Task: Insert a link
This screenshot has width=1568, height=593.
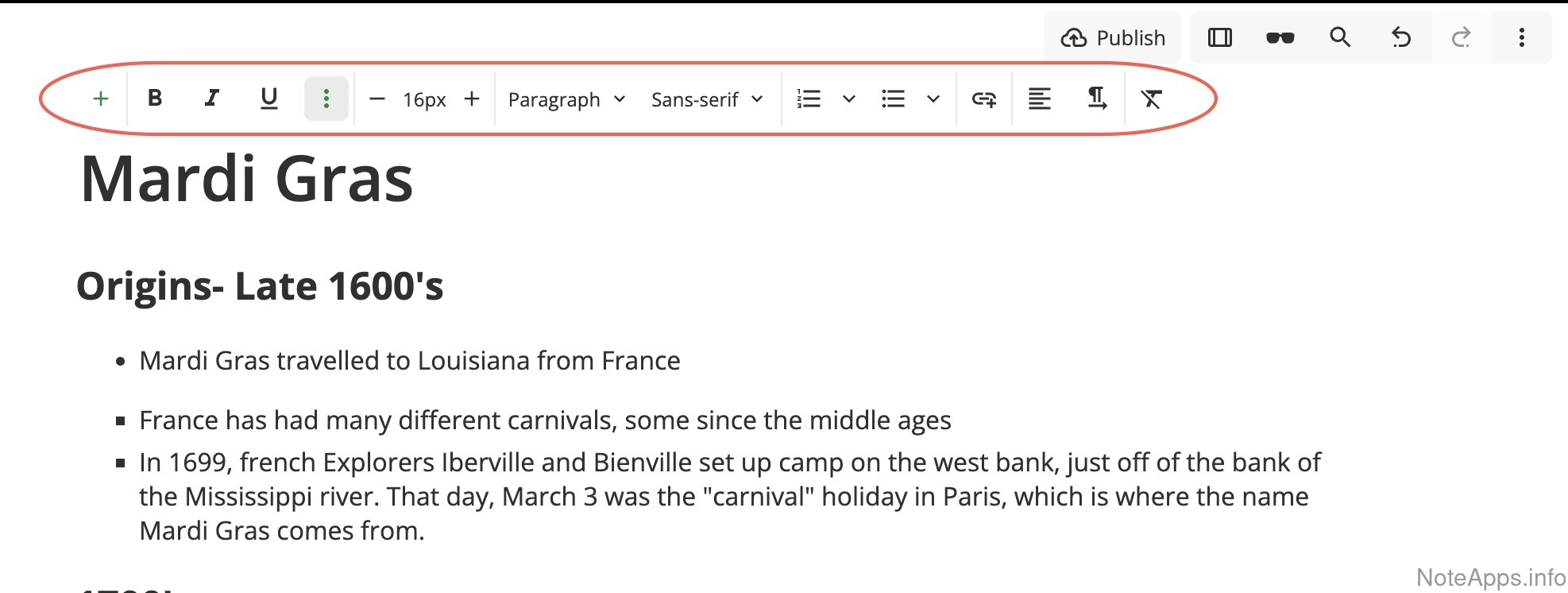Action: click(x=984, y=99)
